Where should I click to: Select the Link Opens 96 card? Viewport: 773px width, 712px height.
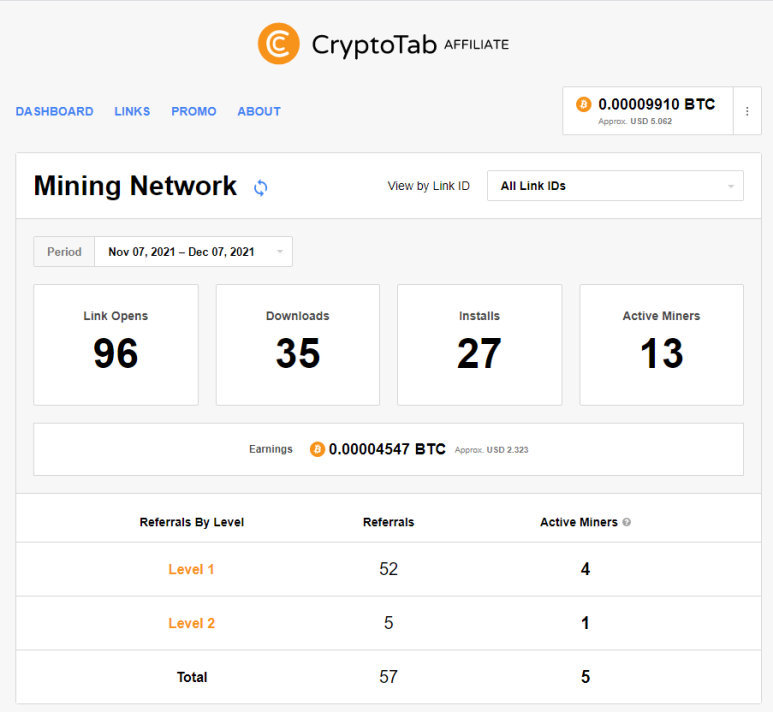116,345
